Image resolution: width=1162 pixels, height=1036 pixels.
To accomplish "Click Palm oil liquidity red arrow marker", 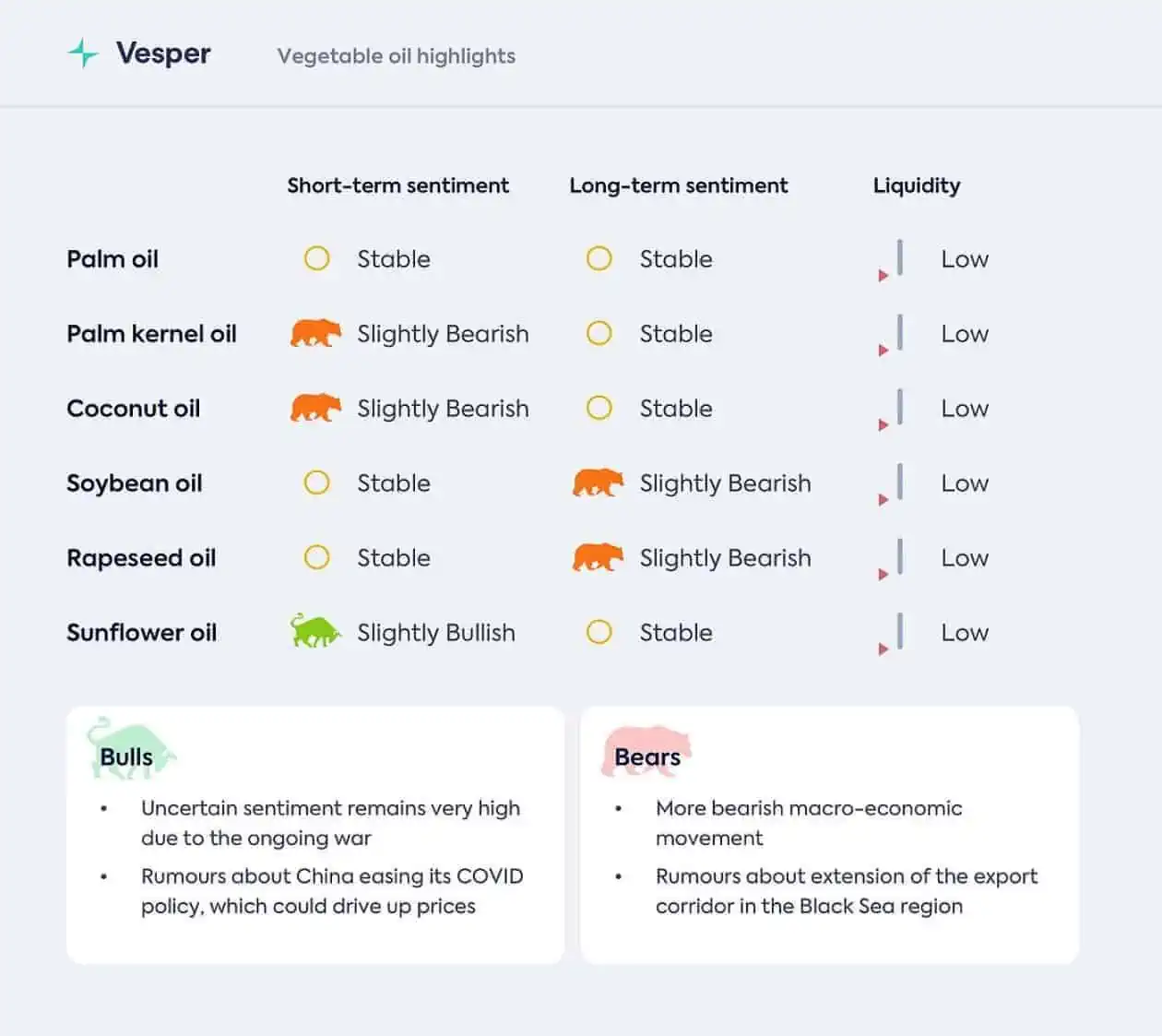I will click(x=883, y=276).
